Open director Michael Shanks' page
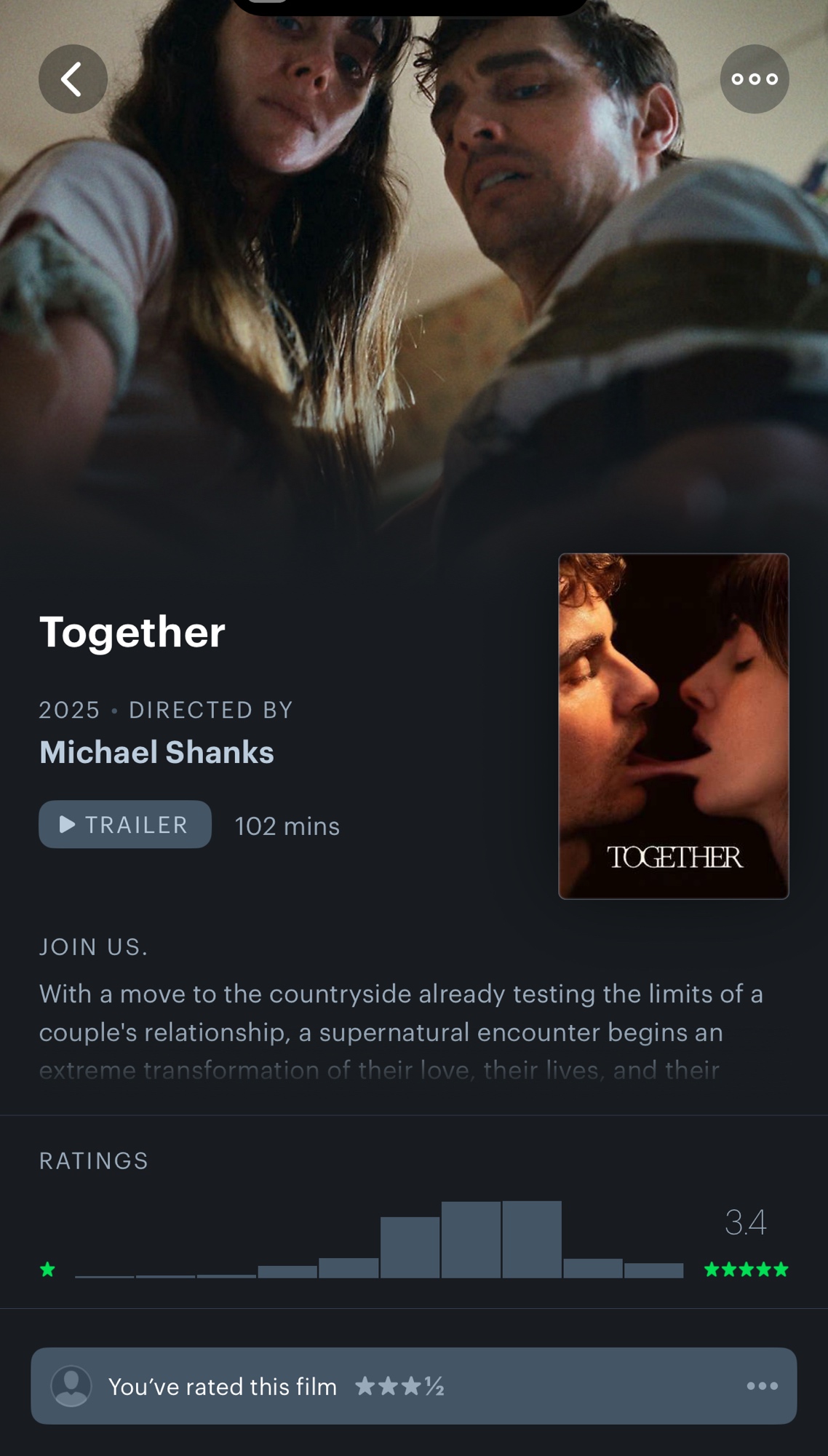Image resolution: width=828 pixels, height=1456 pixels. tap(156, 752)
